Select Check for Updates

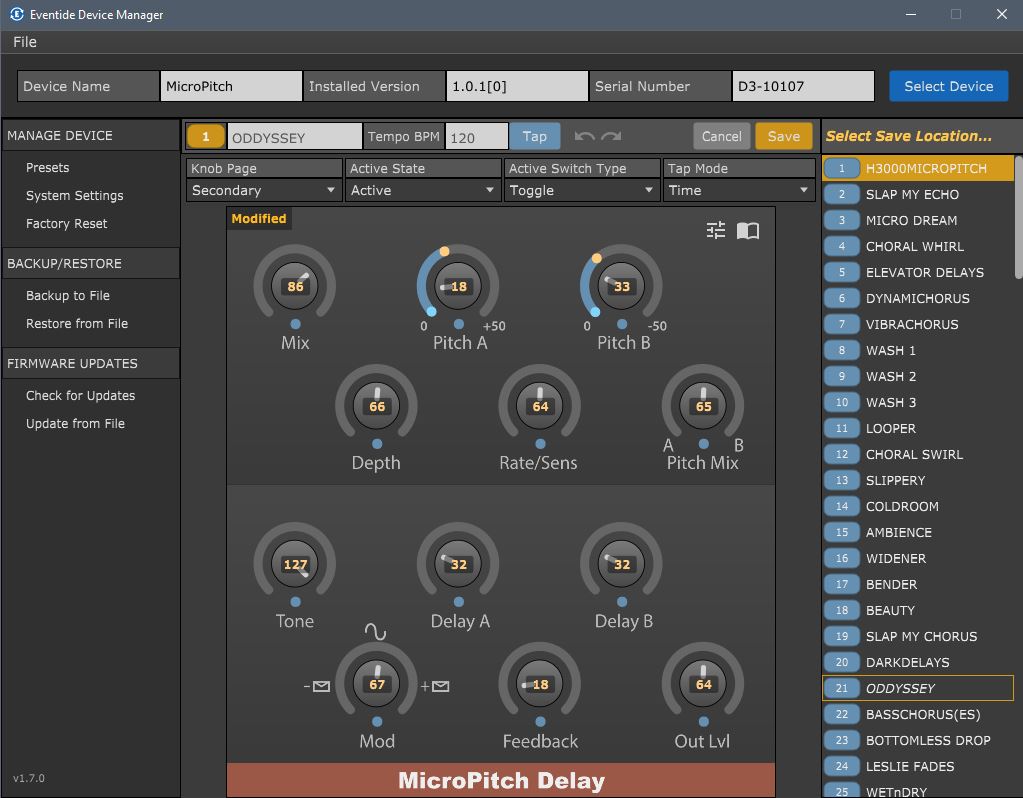click(x=80, y=395)
